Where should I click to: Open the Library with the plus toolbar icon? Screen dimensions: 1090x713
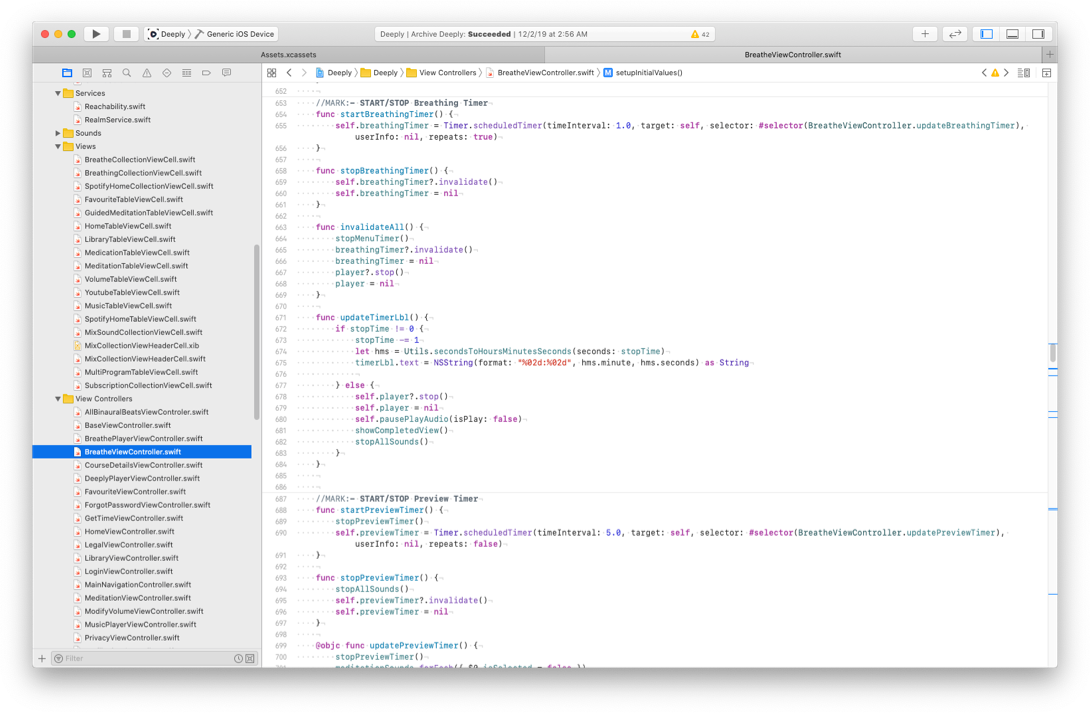click(x=924, y=33)
